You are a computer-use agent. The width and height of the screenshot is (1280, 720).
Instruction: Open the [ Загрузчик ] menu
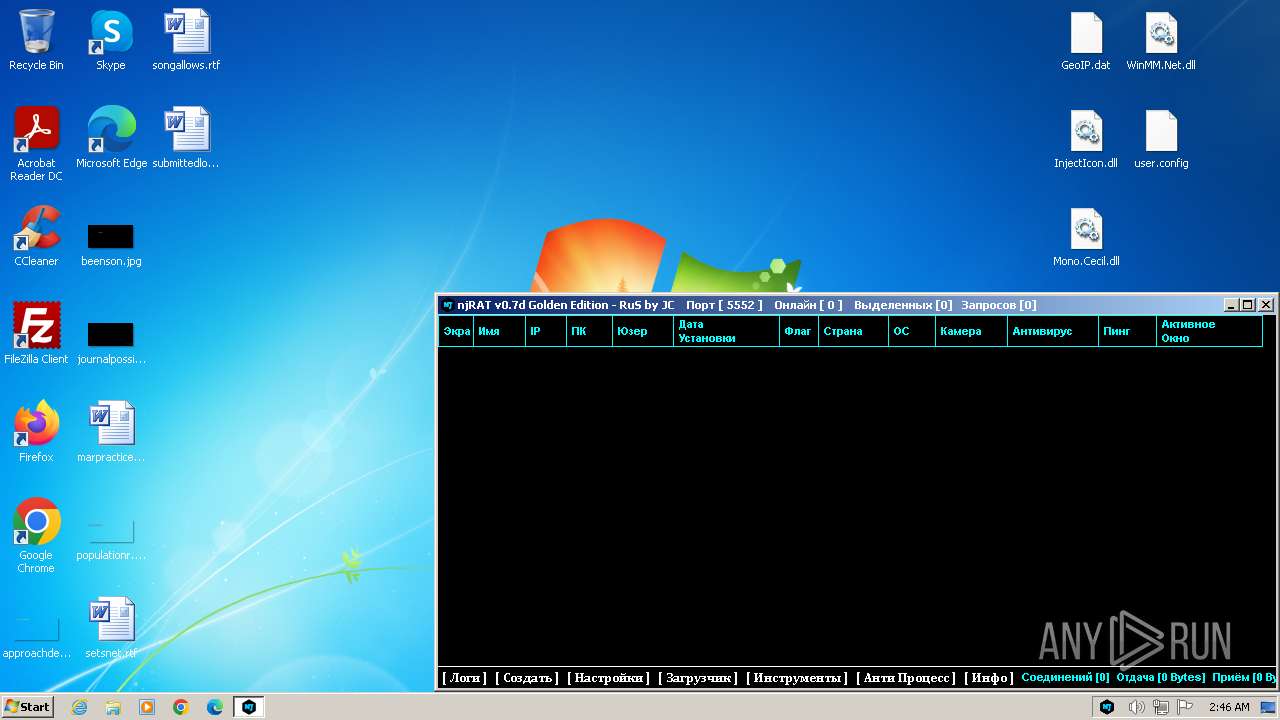(698, 678)
